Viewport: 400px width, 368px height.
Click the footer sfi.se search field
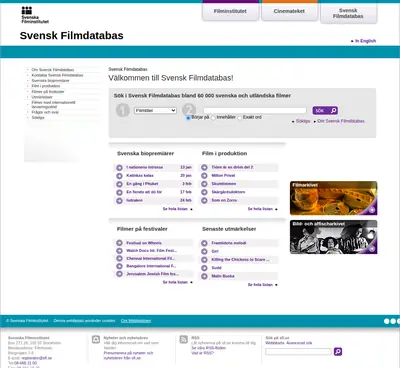pos(298,352)
